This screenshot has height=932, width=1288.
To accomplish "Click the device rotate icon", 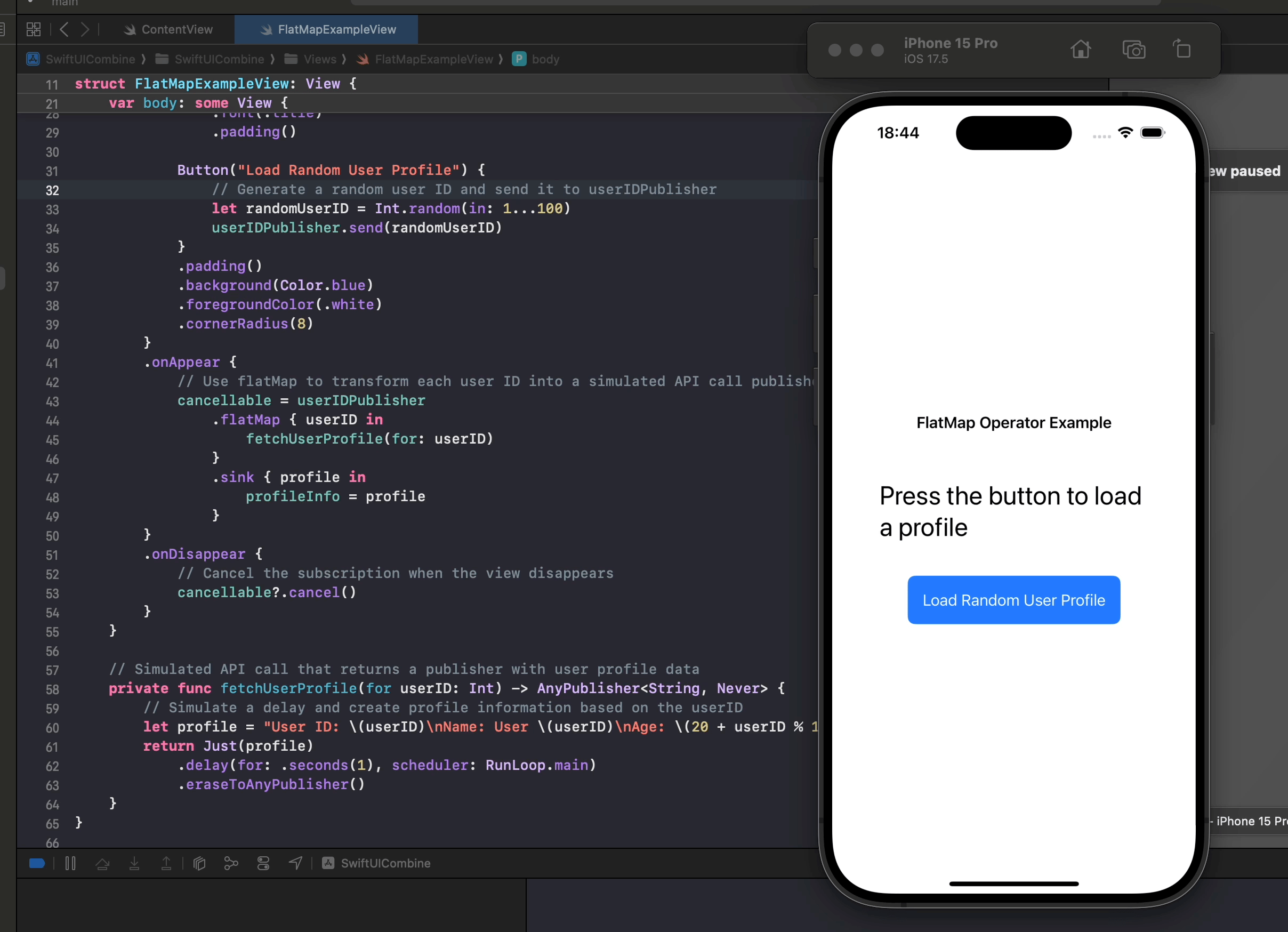I will click(x=1183, y=50).
